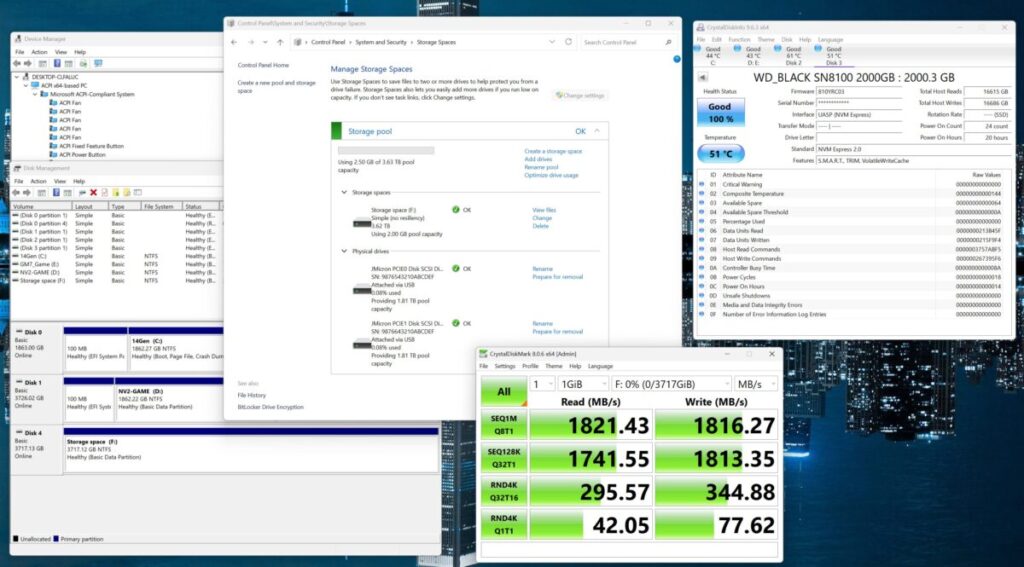The image size is (1024, 567).
Task: Click Forward arrow in Device Manager toolbar
Action: (27, 63)
